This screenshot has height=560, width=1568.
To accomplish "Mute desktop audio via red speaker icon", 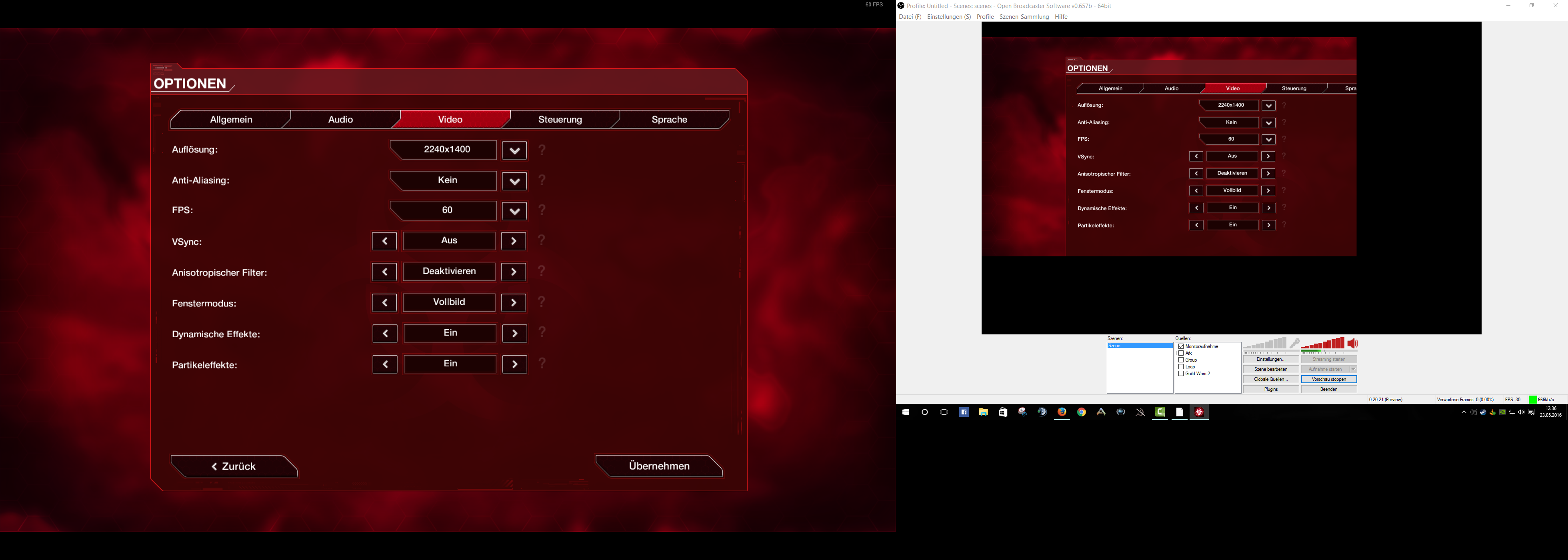I will [x=1352, y=344].
